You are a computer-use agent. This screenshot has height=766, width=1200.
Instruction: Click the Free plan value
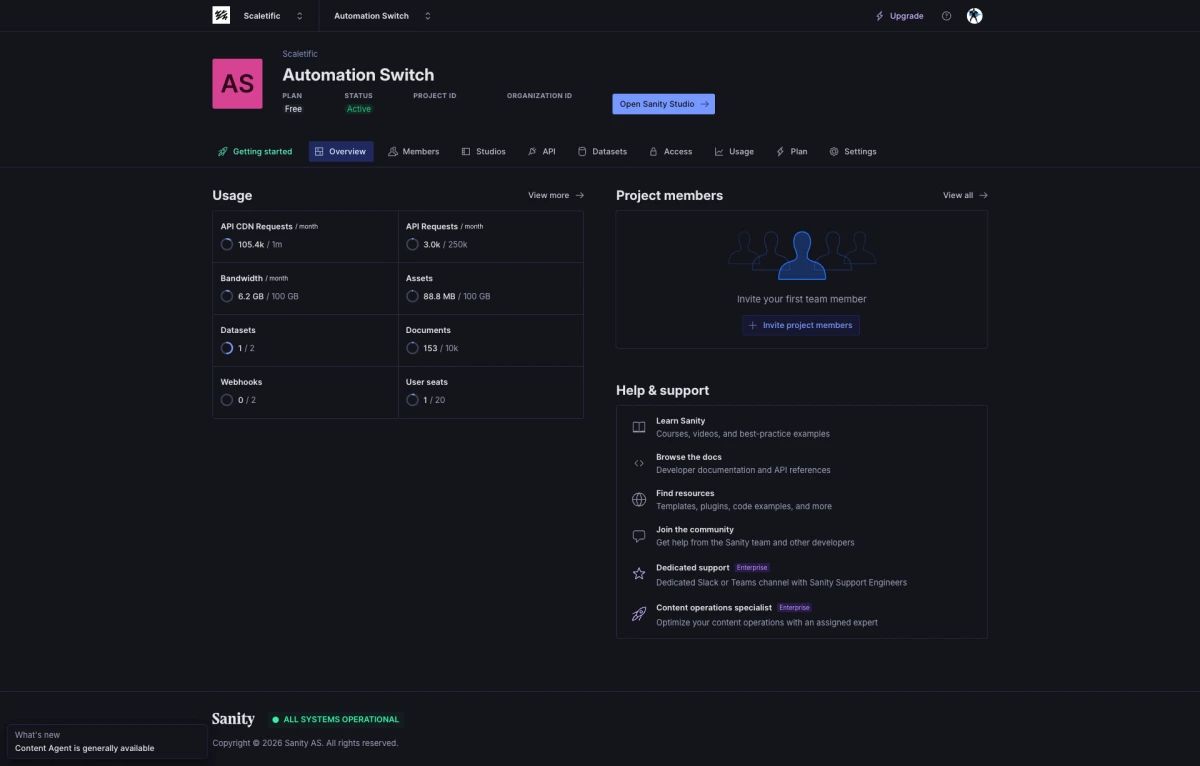[293, 109]
